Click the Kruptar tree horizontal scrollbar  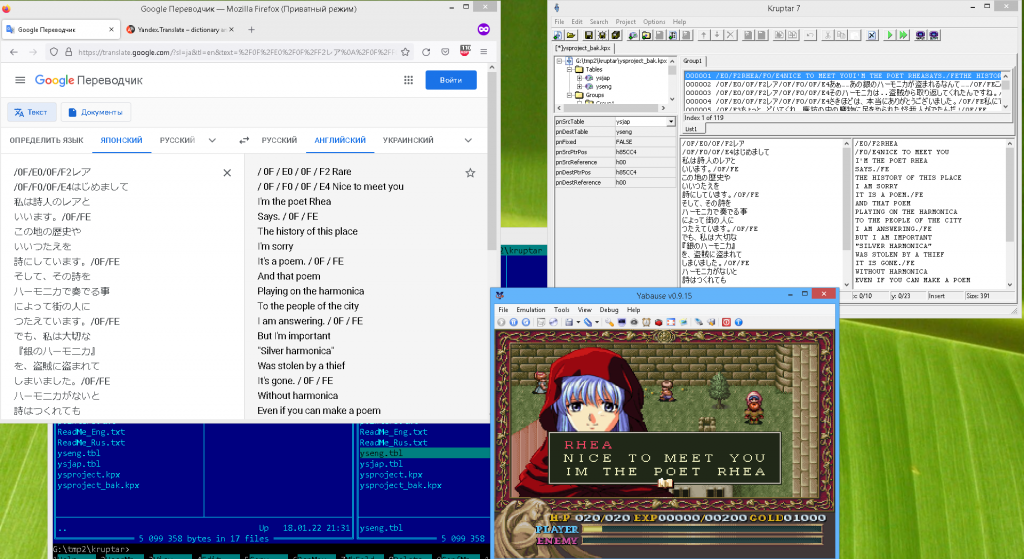click(611, 108)
